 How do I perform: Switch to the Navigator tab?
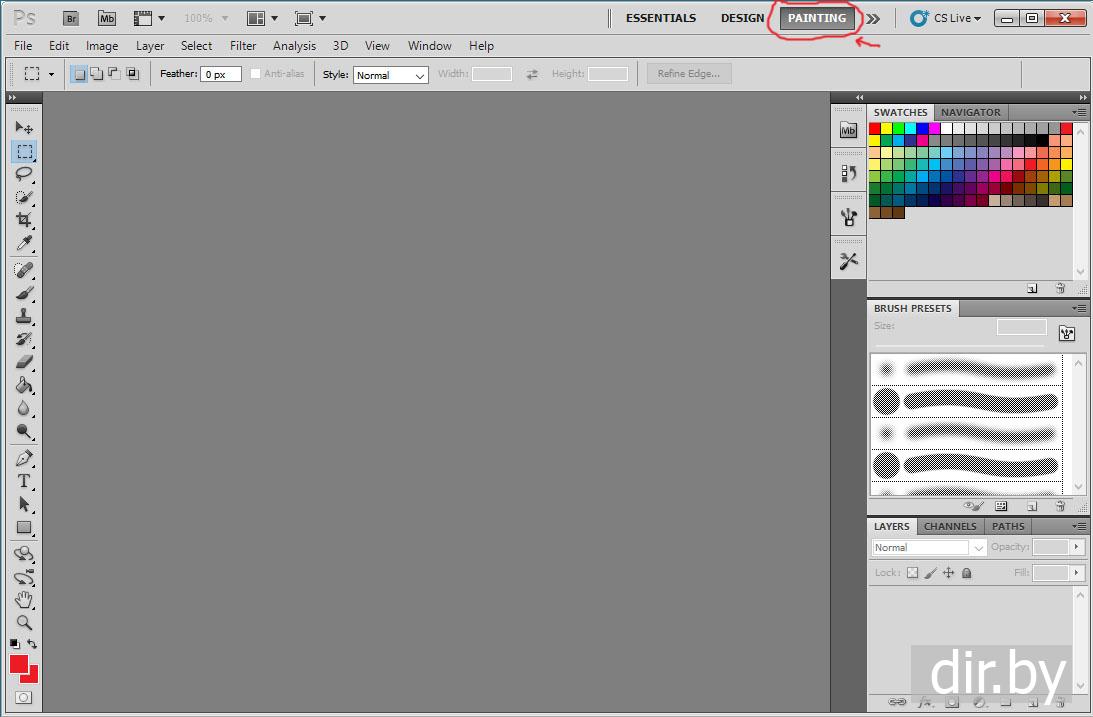970,112
